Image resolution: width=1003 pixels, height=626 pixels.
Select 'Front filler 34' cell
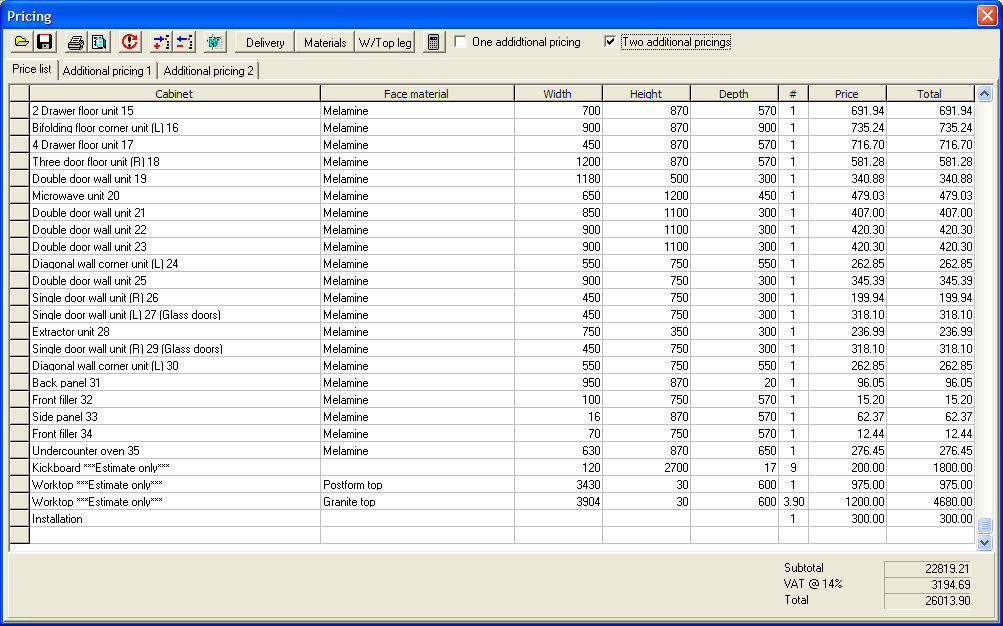click(174, 434)
